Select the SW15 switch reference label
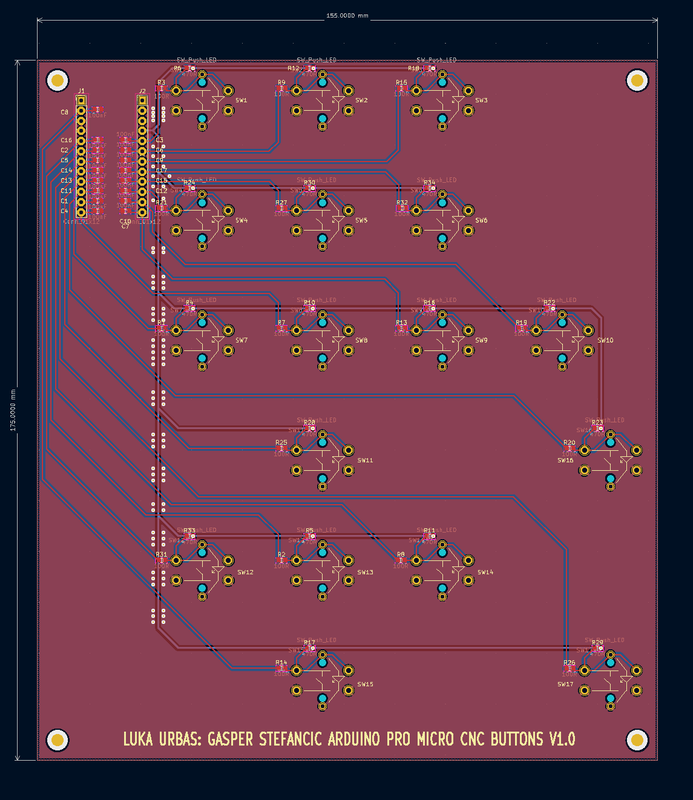The image size is (693, 800). click(x=365, y=684)
